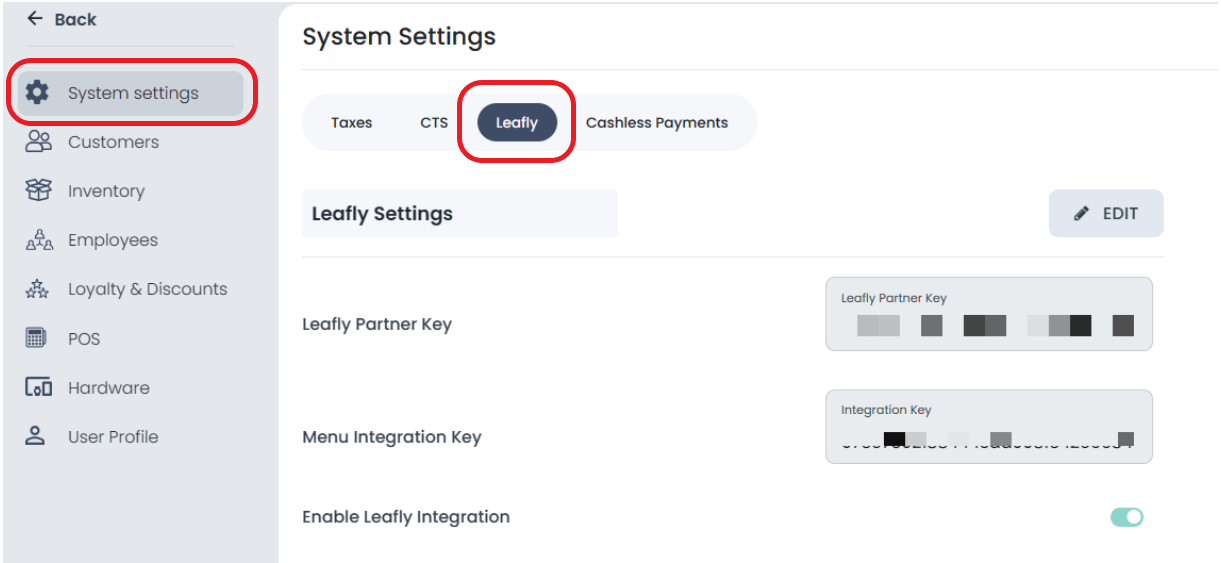Click the Inventory box icon
This screenshot has height=563, width=1221.
37,190
